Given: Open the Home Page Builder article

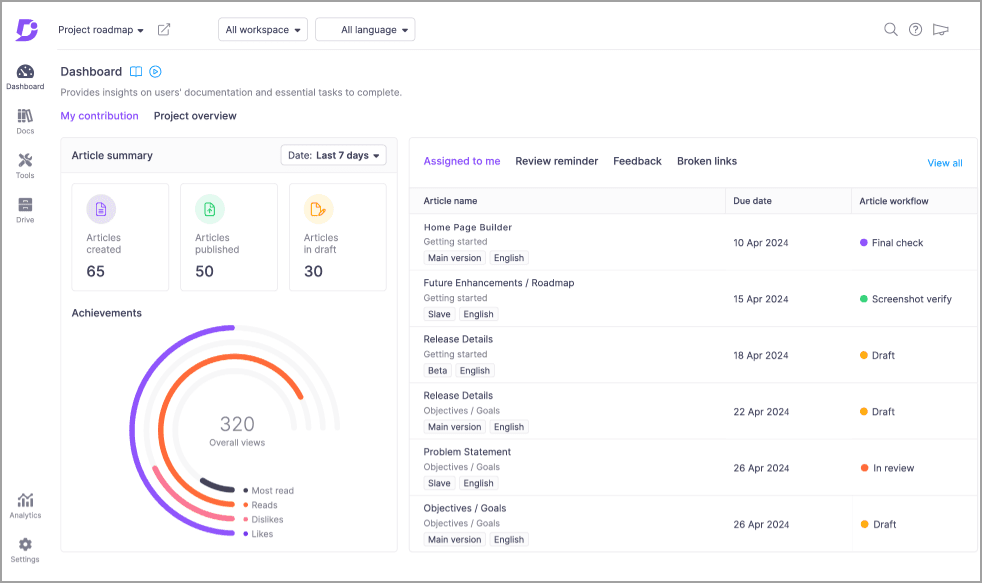Looking at the screenshot, I should [468, 227].
